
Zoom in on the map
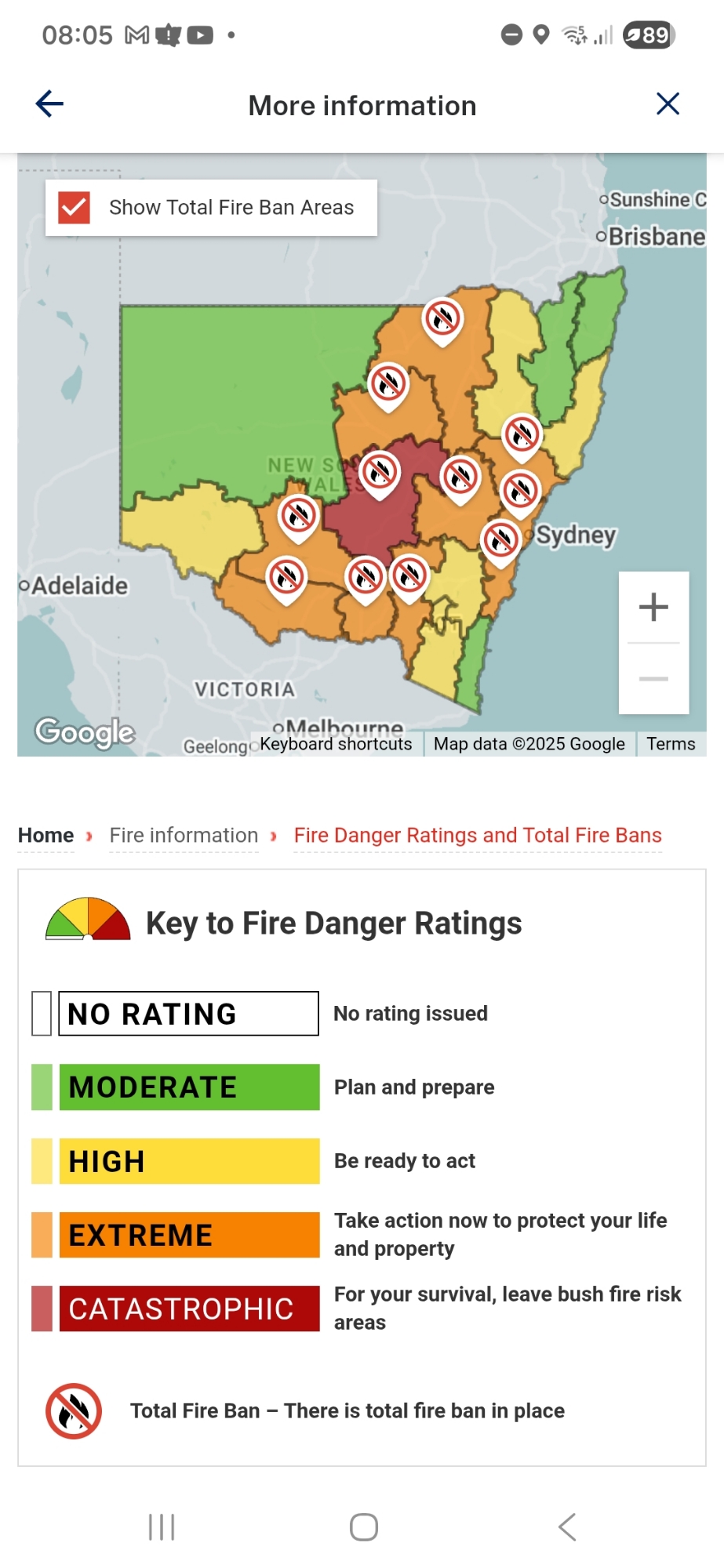pos(653,607)
